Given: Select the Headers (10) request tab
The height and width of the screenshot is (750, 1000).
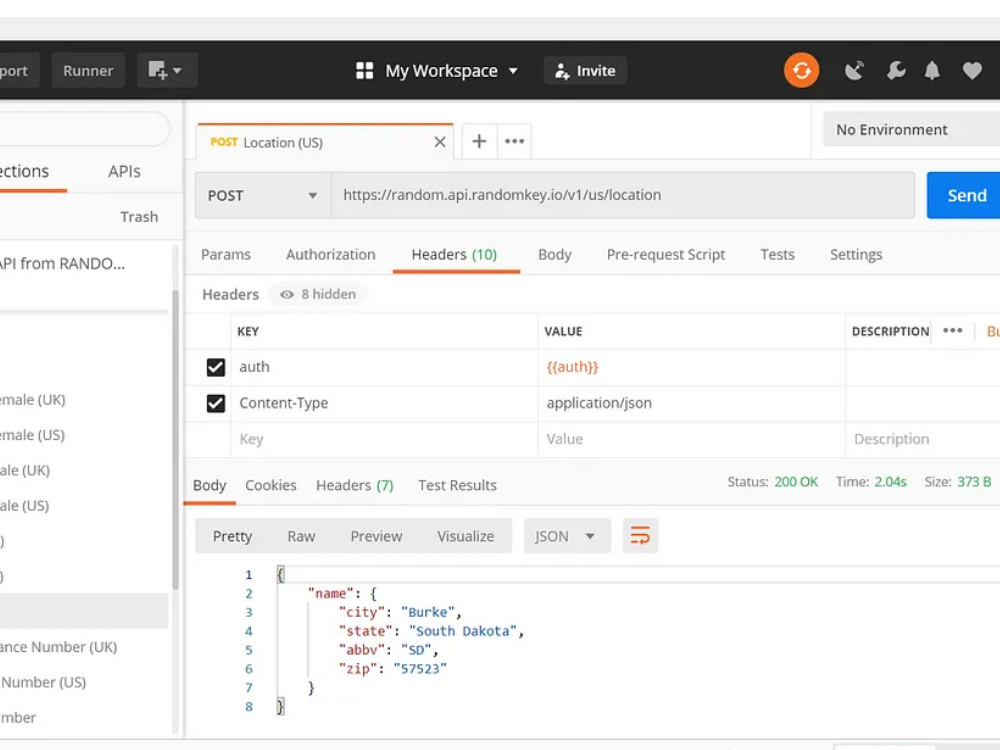Looking at the screenshot, I should tap(454, 254).
